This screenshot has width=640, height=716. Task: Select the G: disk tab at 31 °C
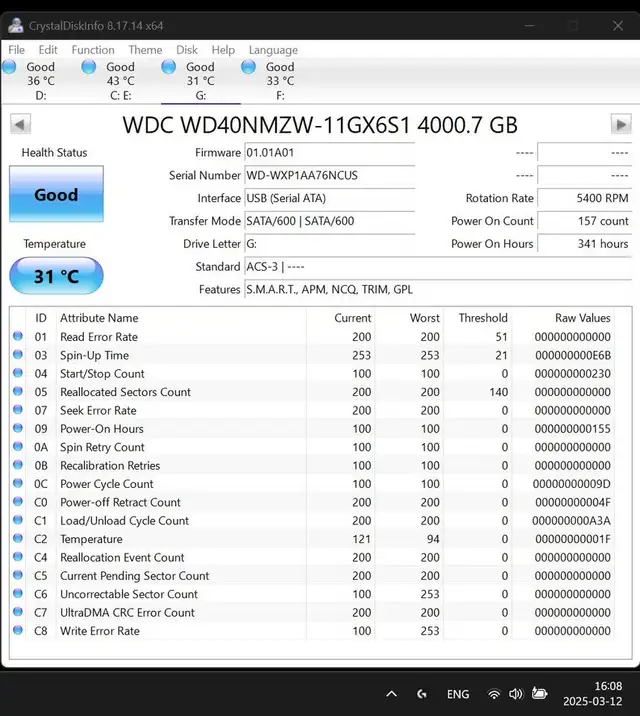coord(200,81)
